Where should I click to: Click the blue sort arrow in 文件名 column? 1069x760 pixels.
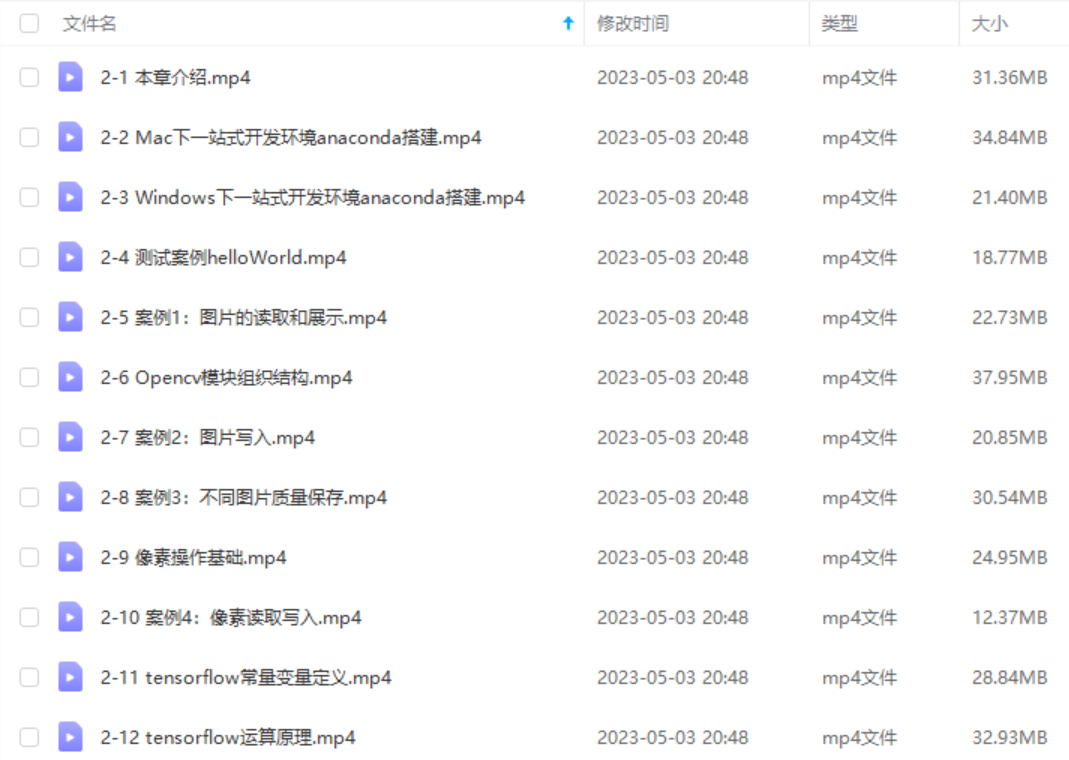[568, 23]
